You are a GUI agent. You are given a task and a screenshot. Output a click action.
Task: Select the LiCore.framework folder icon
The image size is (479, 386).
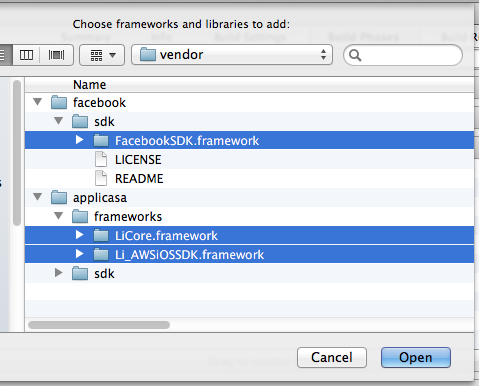[x=101, y=236]
